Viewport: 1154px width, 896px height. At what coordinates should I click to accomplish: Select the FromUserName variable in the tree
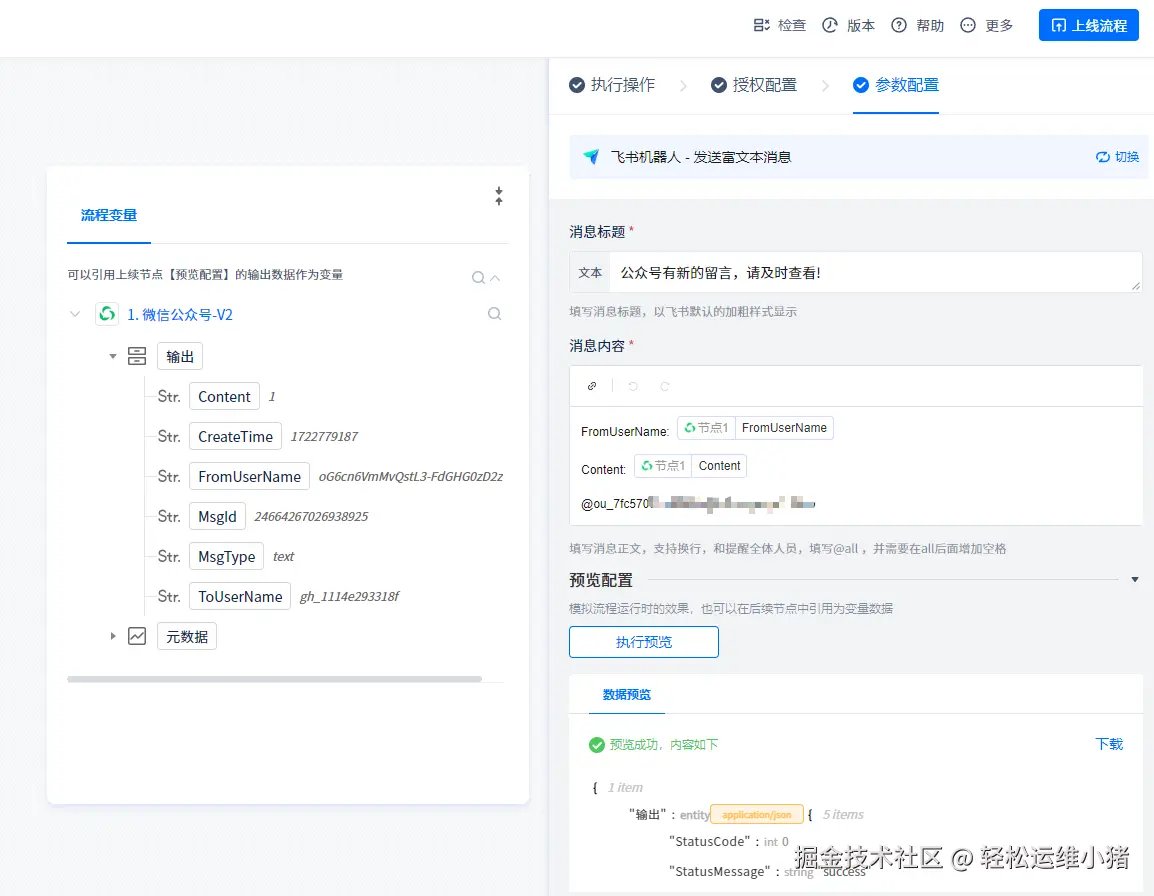coord(249,476)
